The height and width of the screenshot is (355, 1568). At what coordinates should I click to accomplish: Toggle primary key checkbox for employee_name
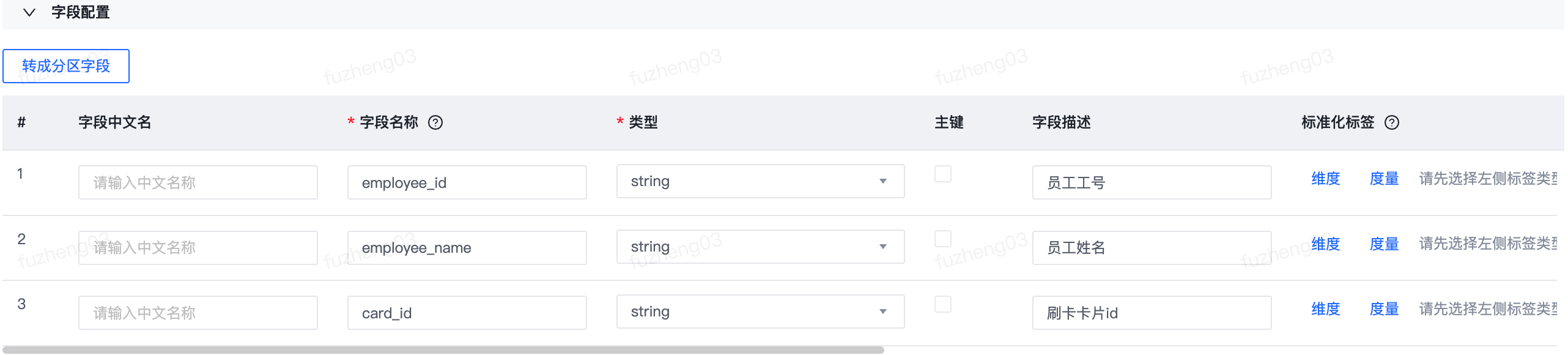point(942,239)
